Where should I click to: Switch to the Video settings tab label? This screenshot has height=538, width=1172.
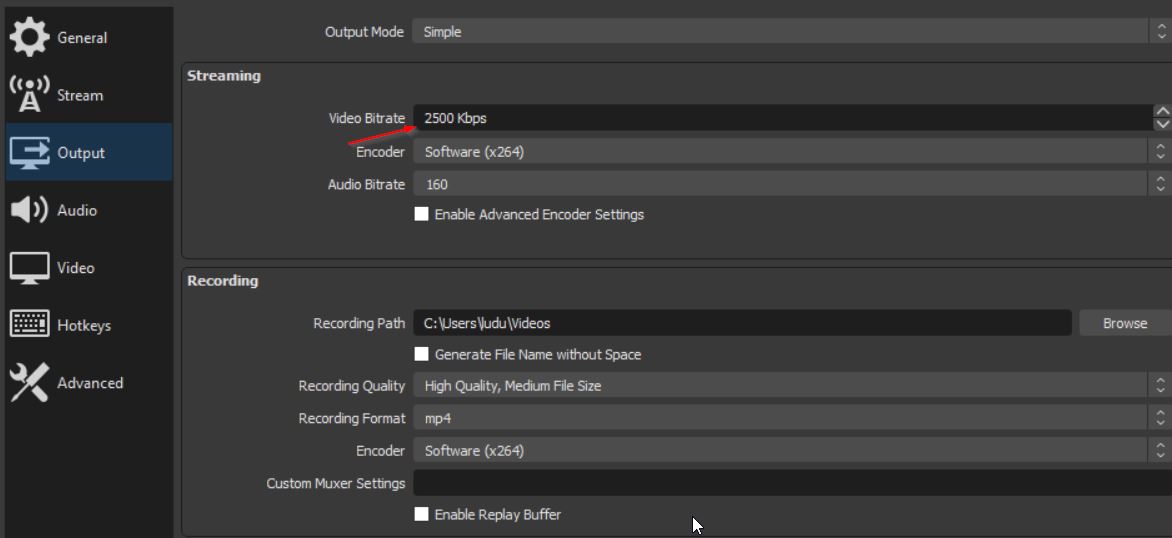(75, 268)
